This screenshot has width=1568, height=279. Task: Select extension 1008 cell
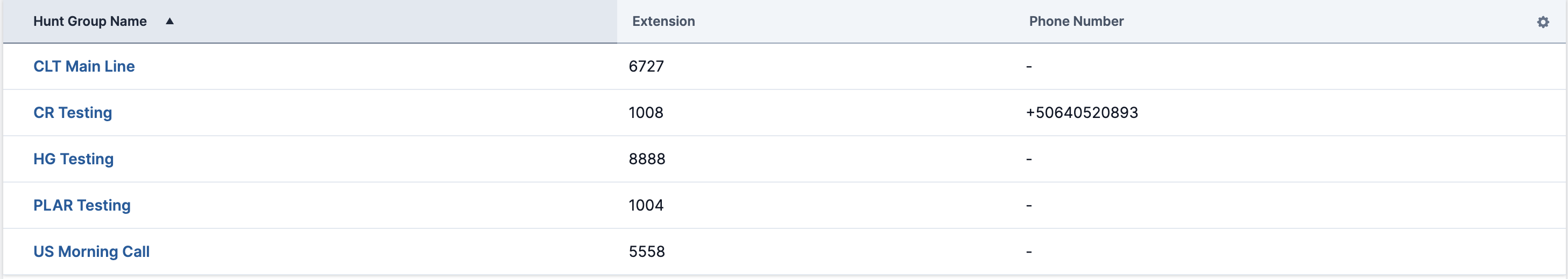[x=646, y=113]
